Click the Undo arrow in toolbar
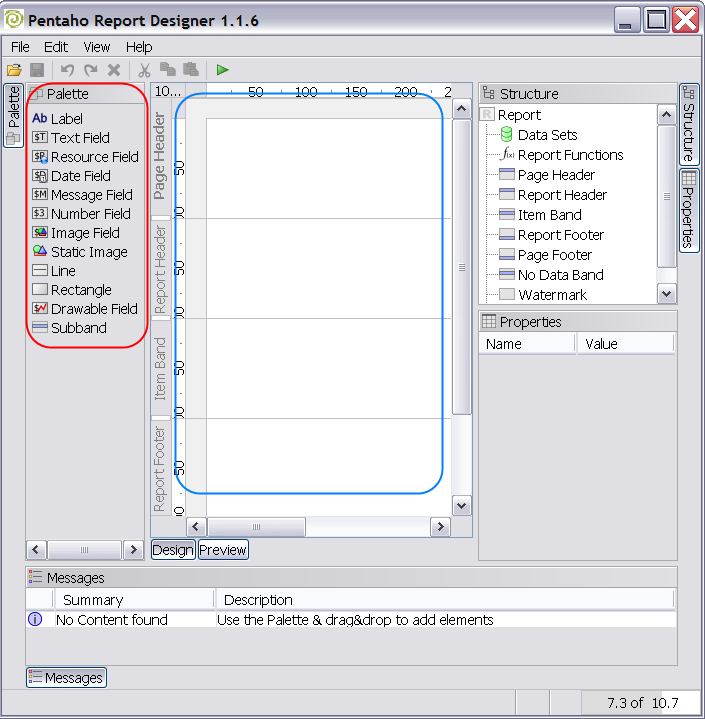This screenshot has height=719, width=705. pos(67,70)
